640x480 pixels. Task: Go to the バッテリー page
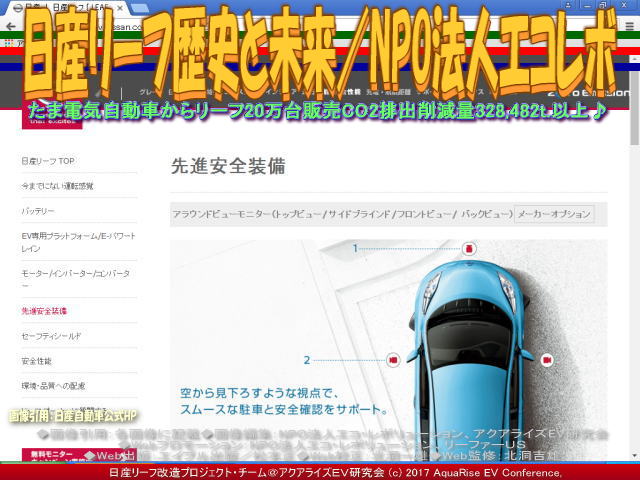click(x=38, y=211)
